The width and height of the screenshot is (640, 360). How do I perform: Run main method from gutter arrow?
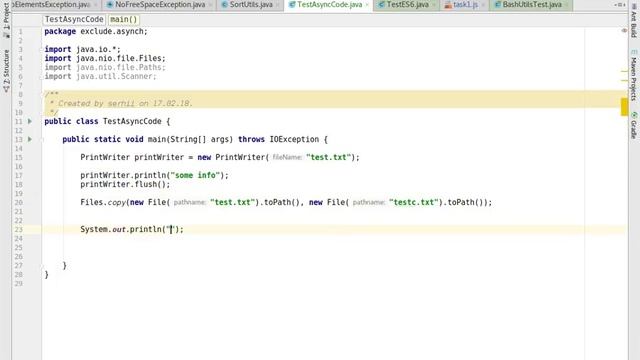30,139
